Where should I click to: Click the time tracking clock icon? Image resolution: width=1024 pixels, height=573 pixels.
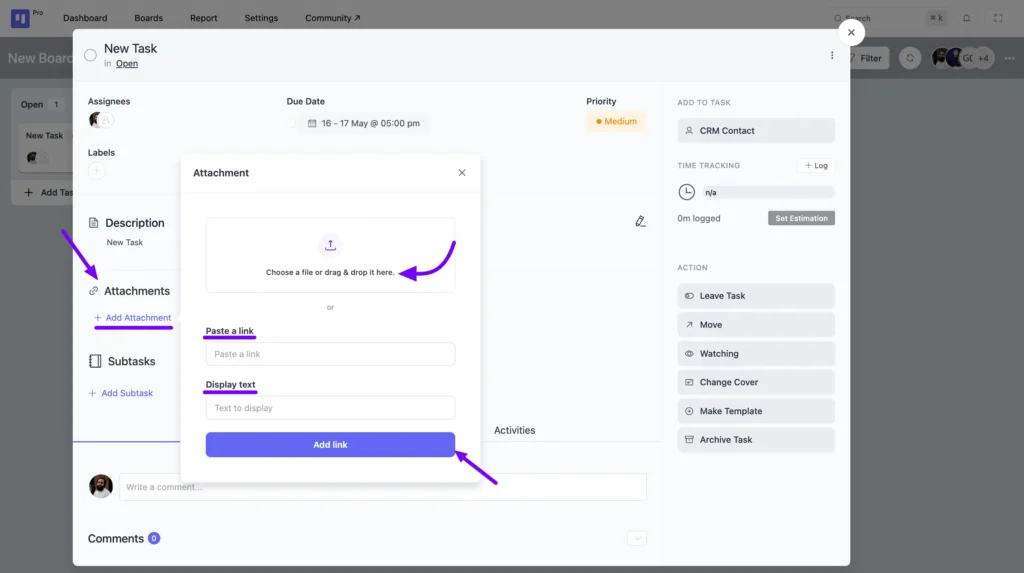tap(686, 192)
